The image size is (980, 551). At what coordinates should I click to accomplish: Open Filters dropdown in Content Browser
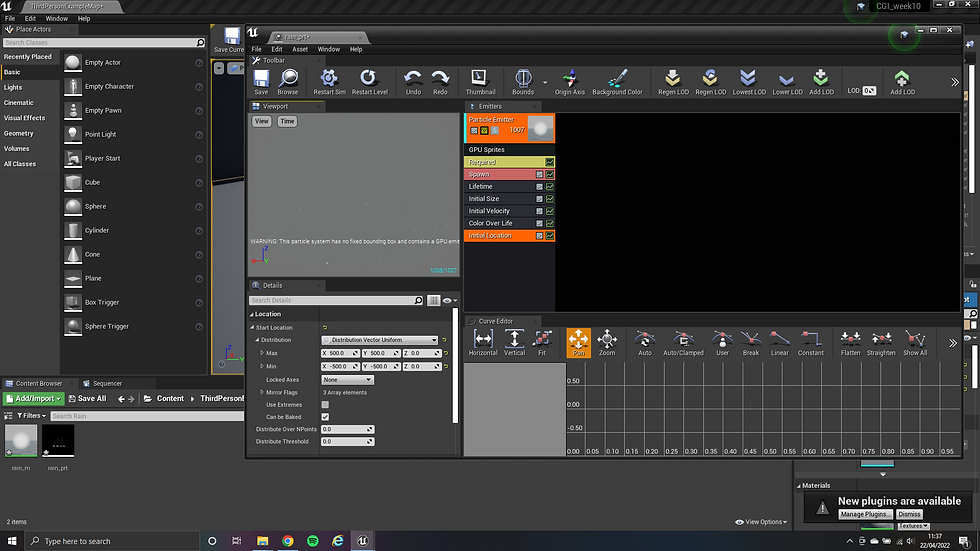(x=31, y=415)
